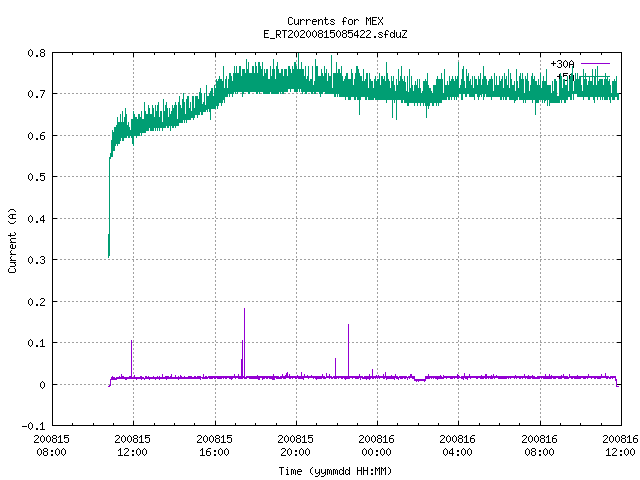This screenshot has width=640, height=480.
Task: Click the y-axis tick value 0.2
Action: pyautogui.click(x=36, y=302)
